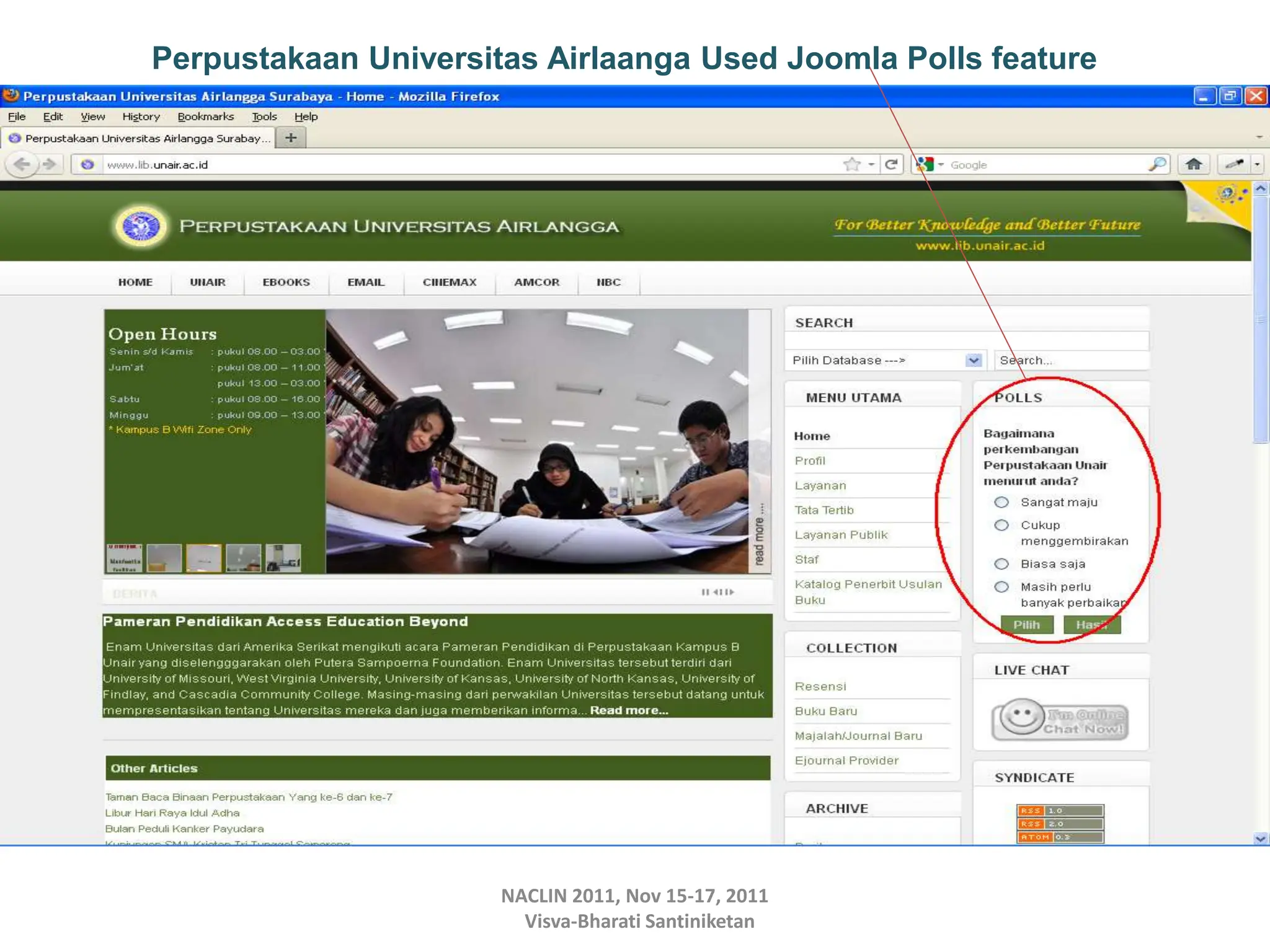Submit poll vote with Pilih button
1270x952 pixels.
[x=1027, y=625]
